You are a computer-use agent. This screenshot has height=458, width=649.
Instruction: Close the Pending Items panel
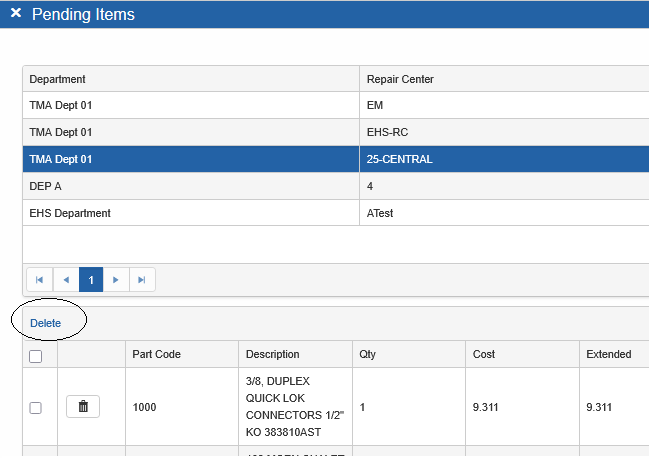(x=16, y=14)
